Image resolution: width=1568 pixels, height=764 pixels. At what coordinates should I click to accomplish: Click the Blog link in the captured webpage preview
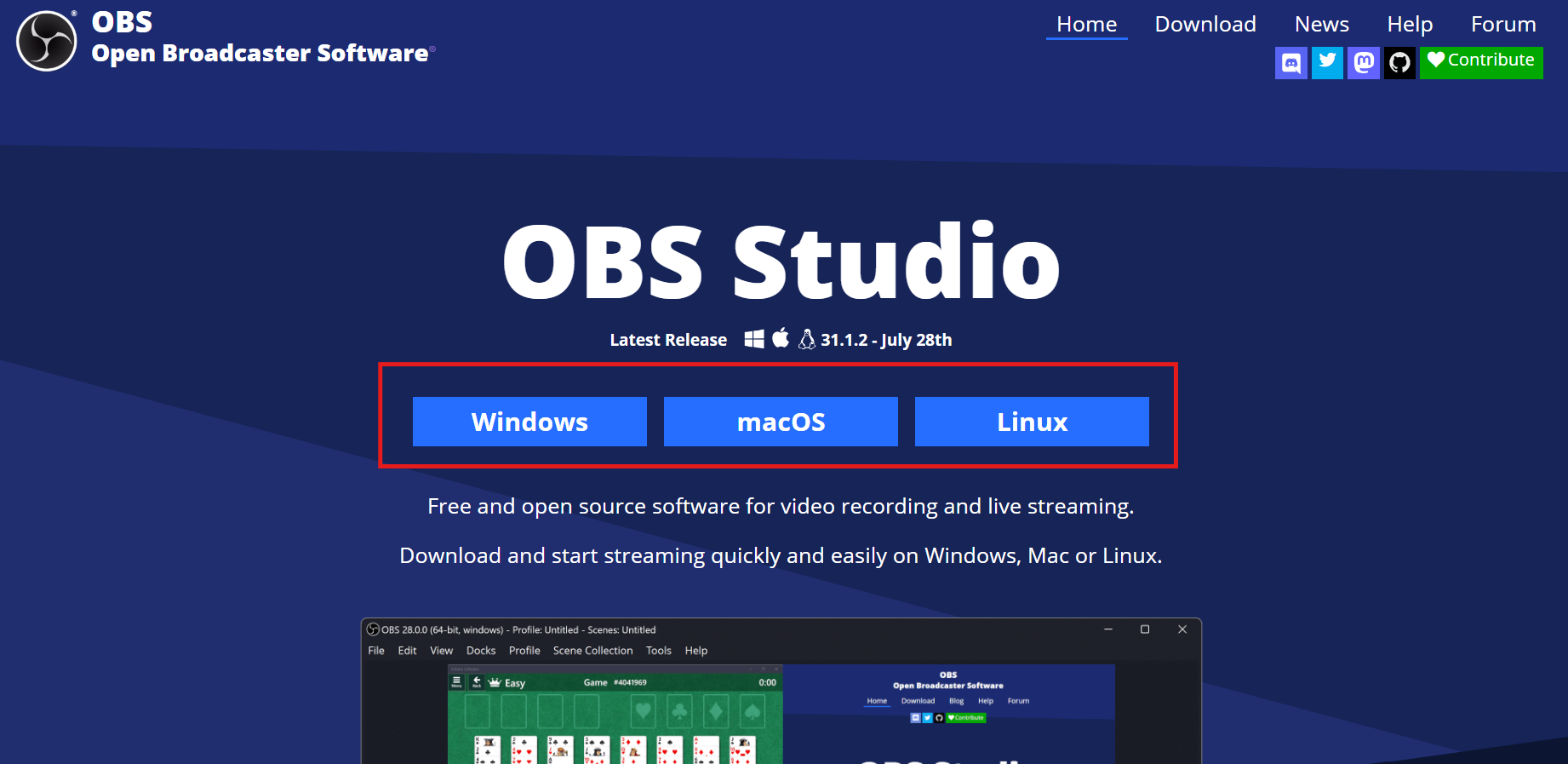click(957, 701)
